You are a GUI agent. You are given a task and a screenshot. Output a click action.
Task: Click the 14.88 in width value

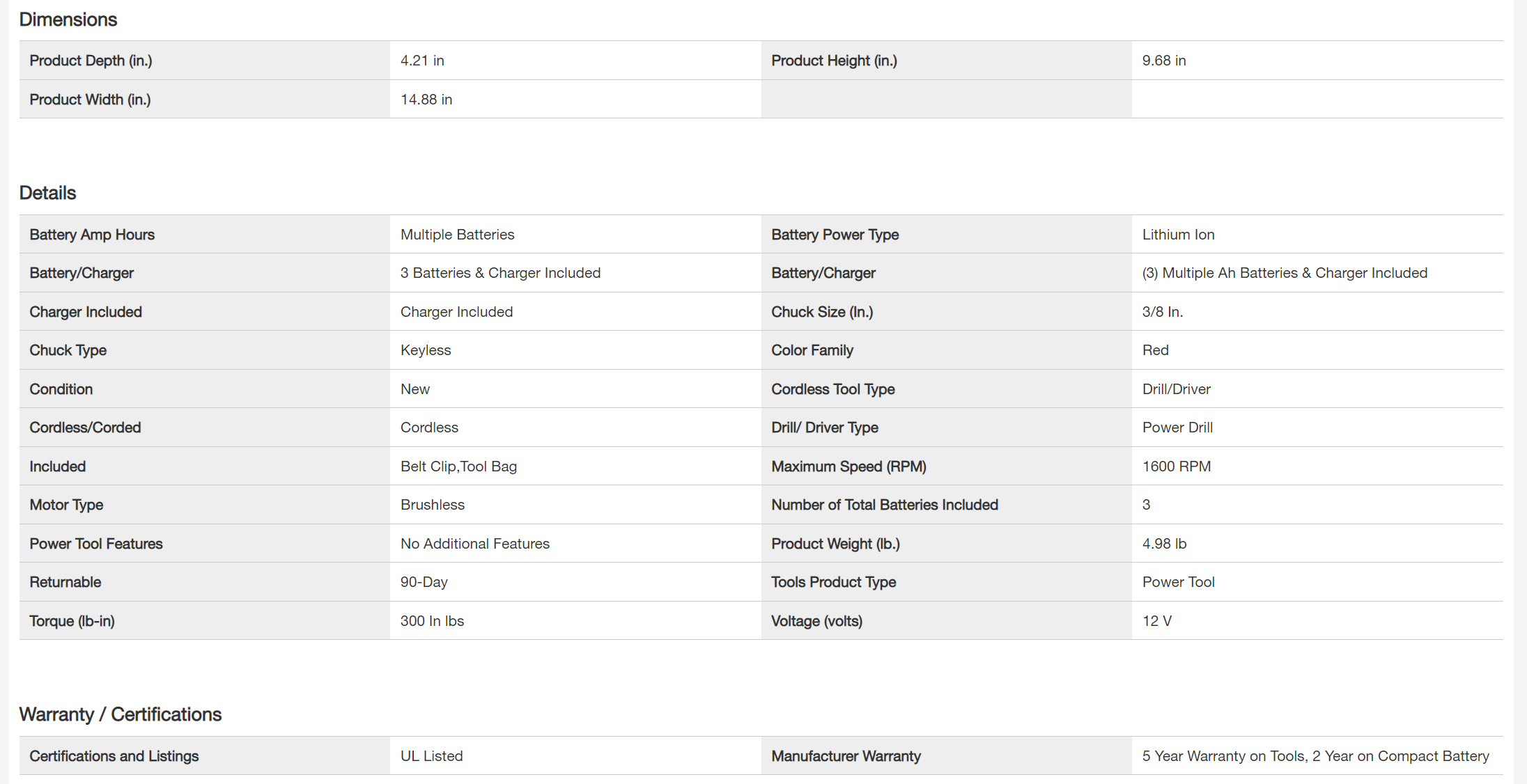click(x=426, y=100)
